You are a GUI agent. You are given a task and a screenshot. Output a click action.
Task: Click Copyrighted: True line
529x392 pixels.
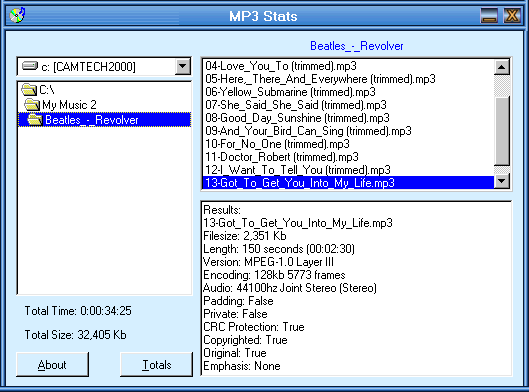pos(245,340)
